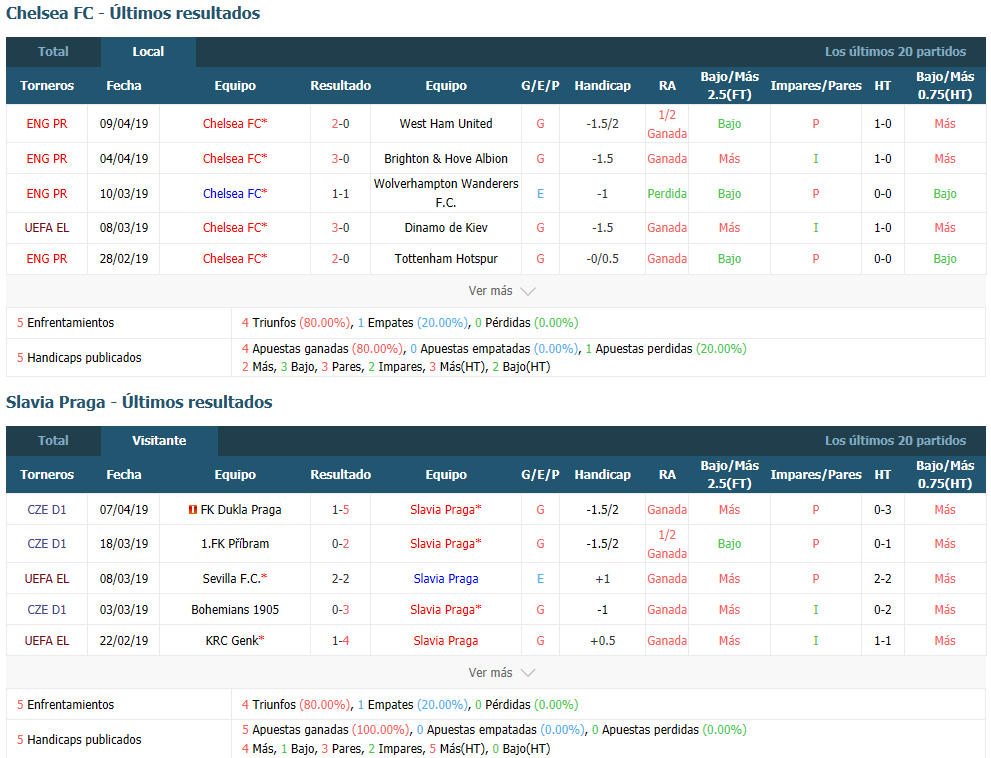Open Chelsea FC link in West Ham row

(x=234, y=124)
